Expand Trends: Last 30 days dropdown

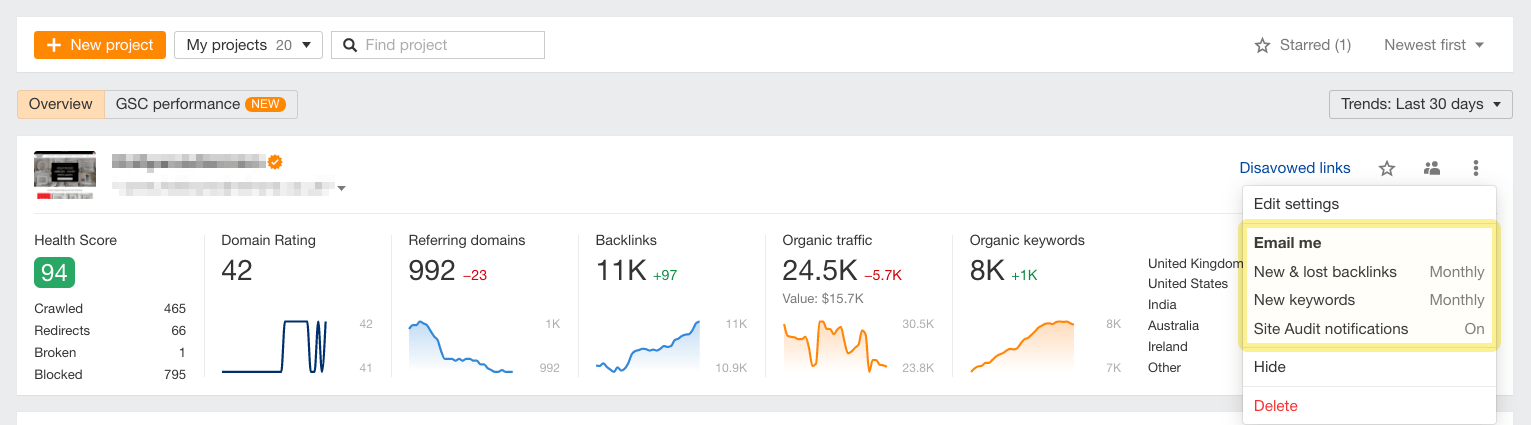pos(1420,104)
